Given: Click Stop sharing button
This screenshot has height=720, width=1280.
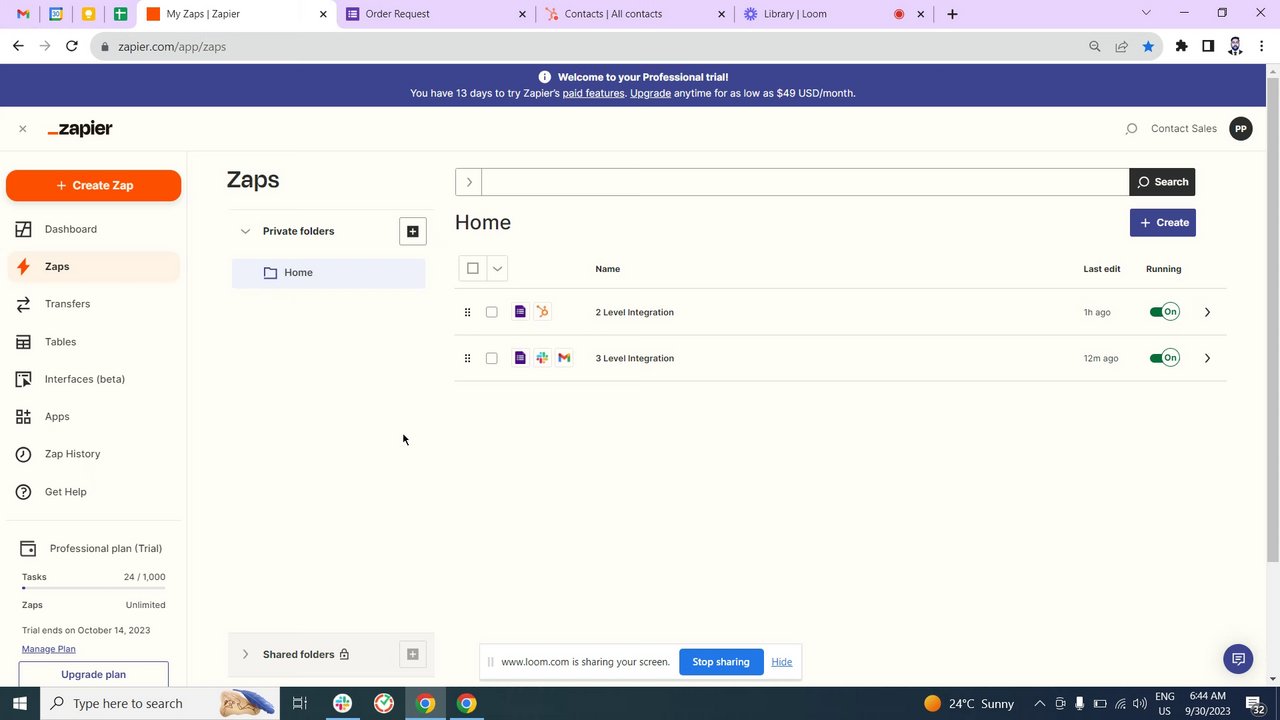Looking at the screenshot, I should pos(720,662).
